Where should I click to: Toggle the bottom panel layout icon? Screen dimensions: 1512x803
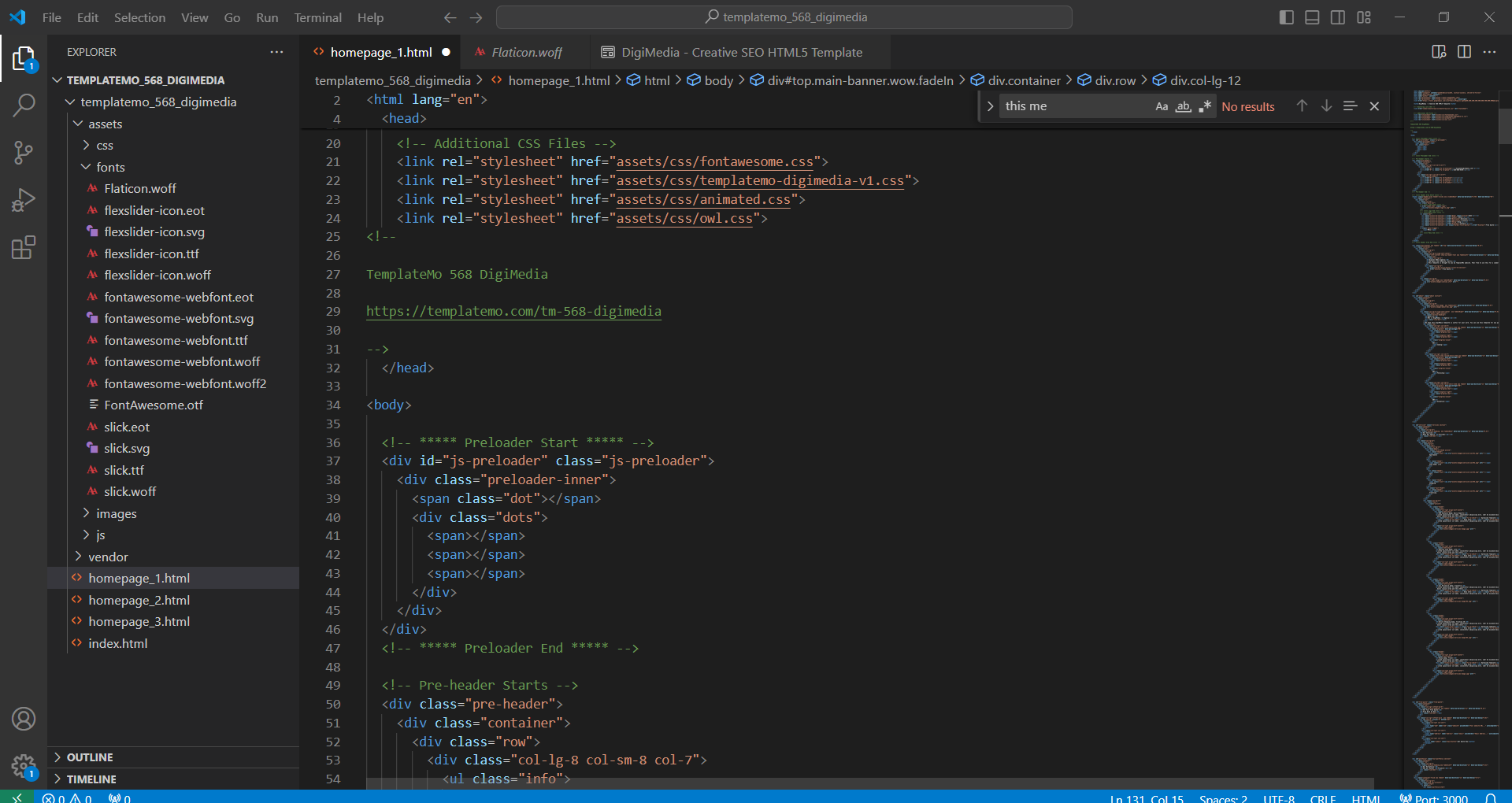click(1312, 17)
